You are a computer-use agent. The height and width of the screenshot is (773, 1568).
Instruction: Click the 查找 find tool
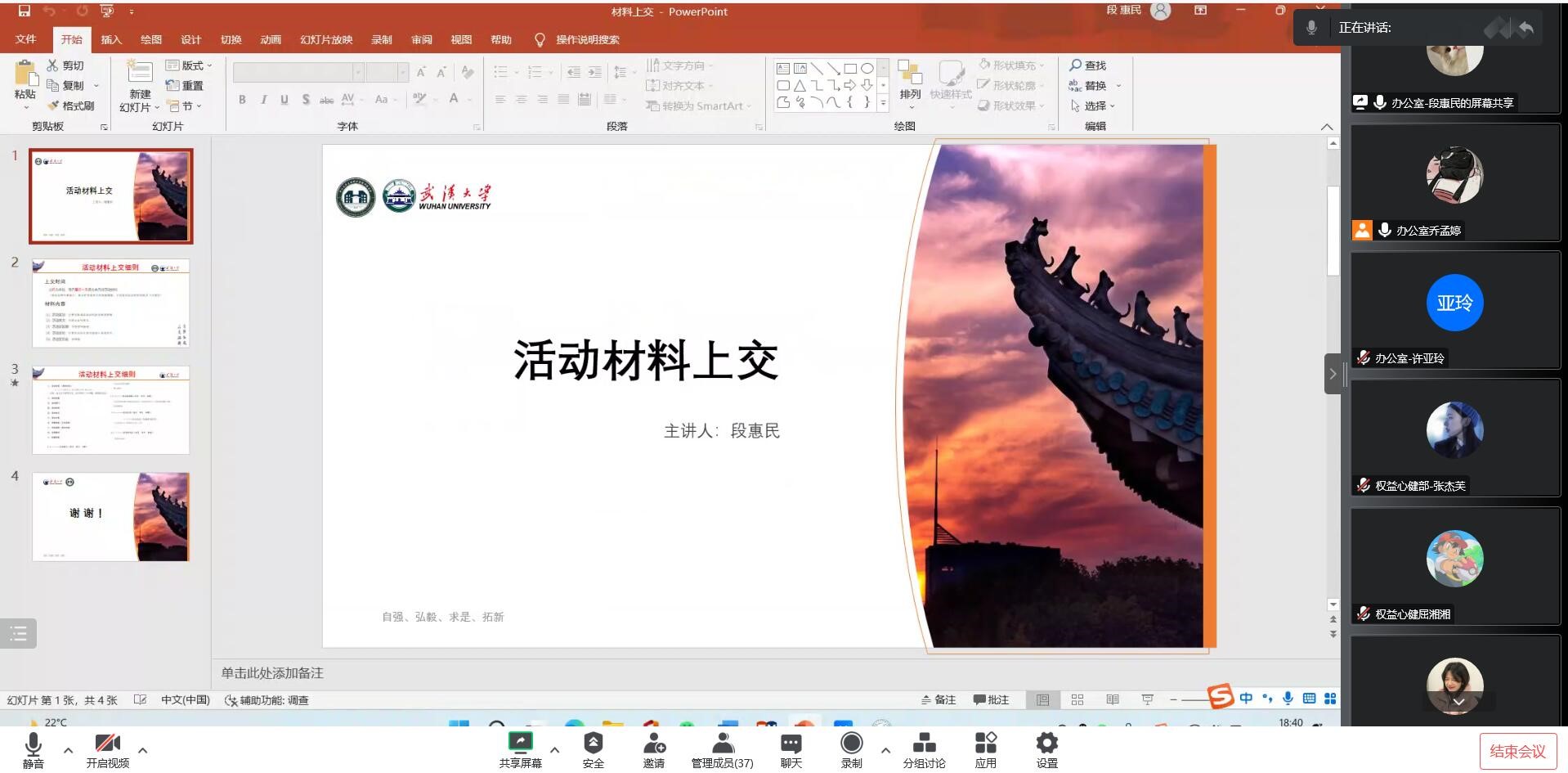1088,65
